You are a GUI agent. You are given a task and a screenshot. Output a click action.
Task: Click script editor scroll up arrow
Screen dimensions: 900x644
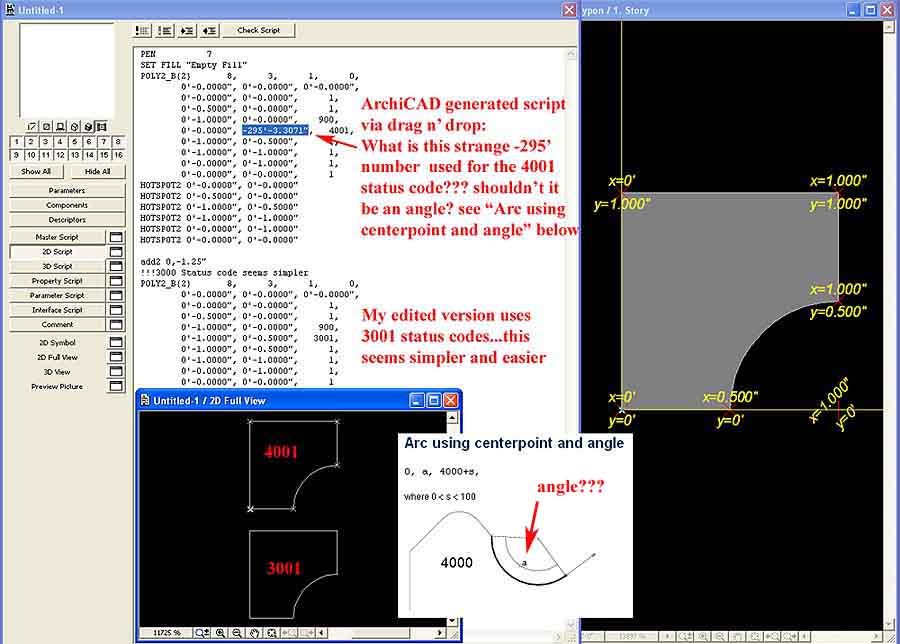point(571,54)
